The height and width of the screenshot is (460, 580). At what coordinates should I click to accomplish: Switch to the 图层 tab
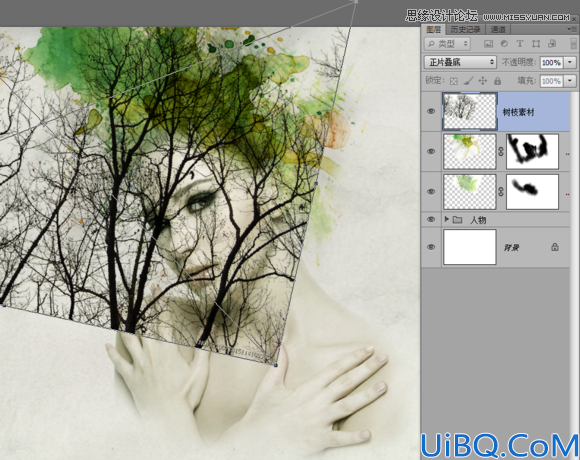pyautogui.click(x=434, y=29)
